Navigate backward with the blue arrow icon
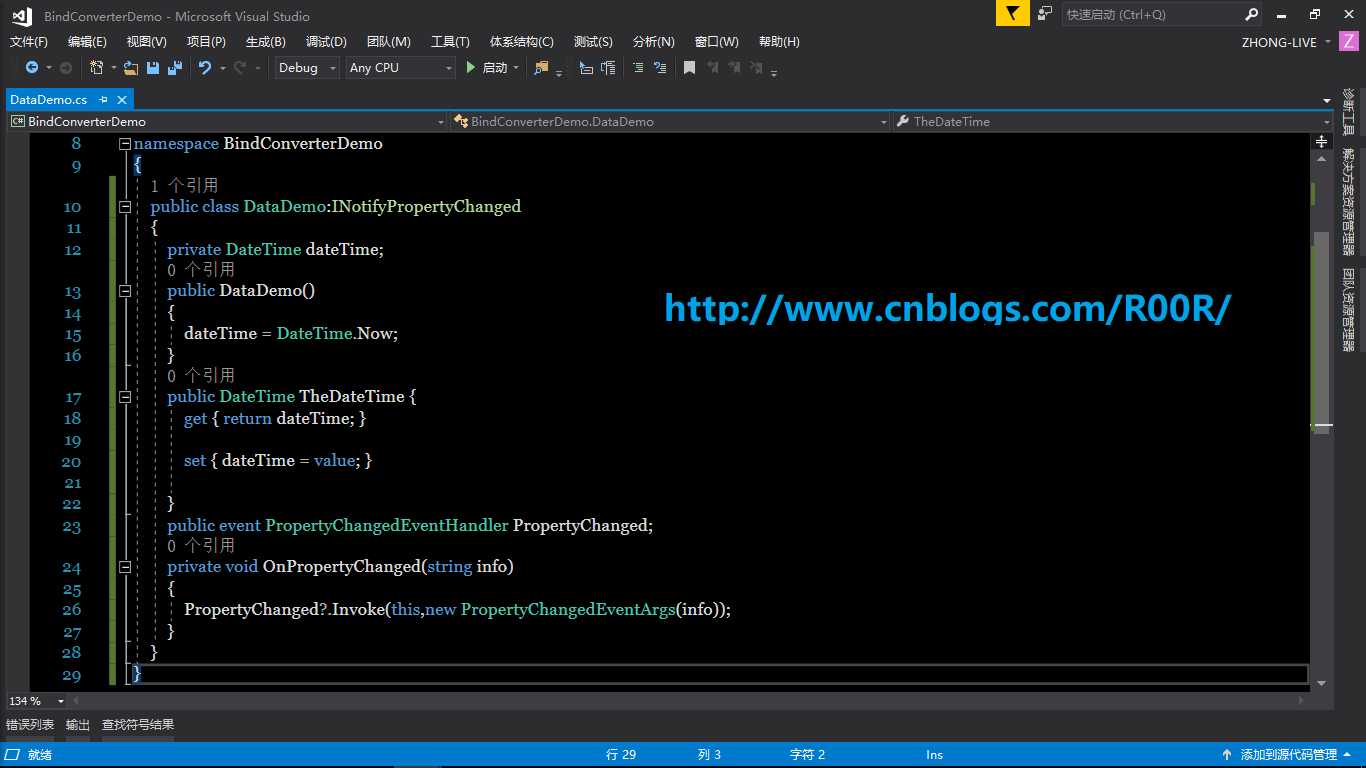Image resolution: width=1366 pixels, height=768 pixels. [32, 68]
